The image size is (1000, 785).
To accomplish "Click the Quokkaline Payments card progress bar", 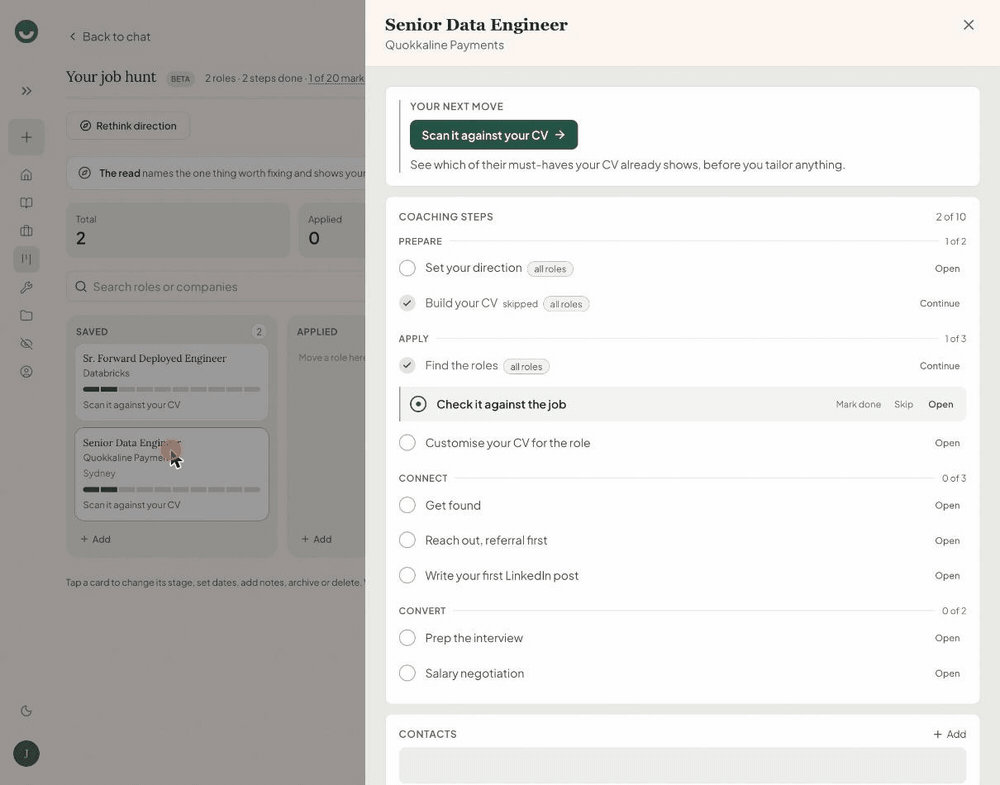I will coord(172,490).
